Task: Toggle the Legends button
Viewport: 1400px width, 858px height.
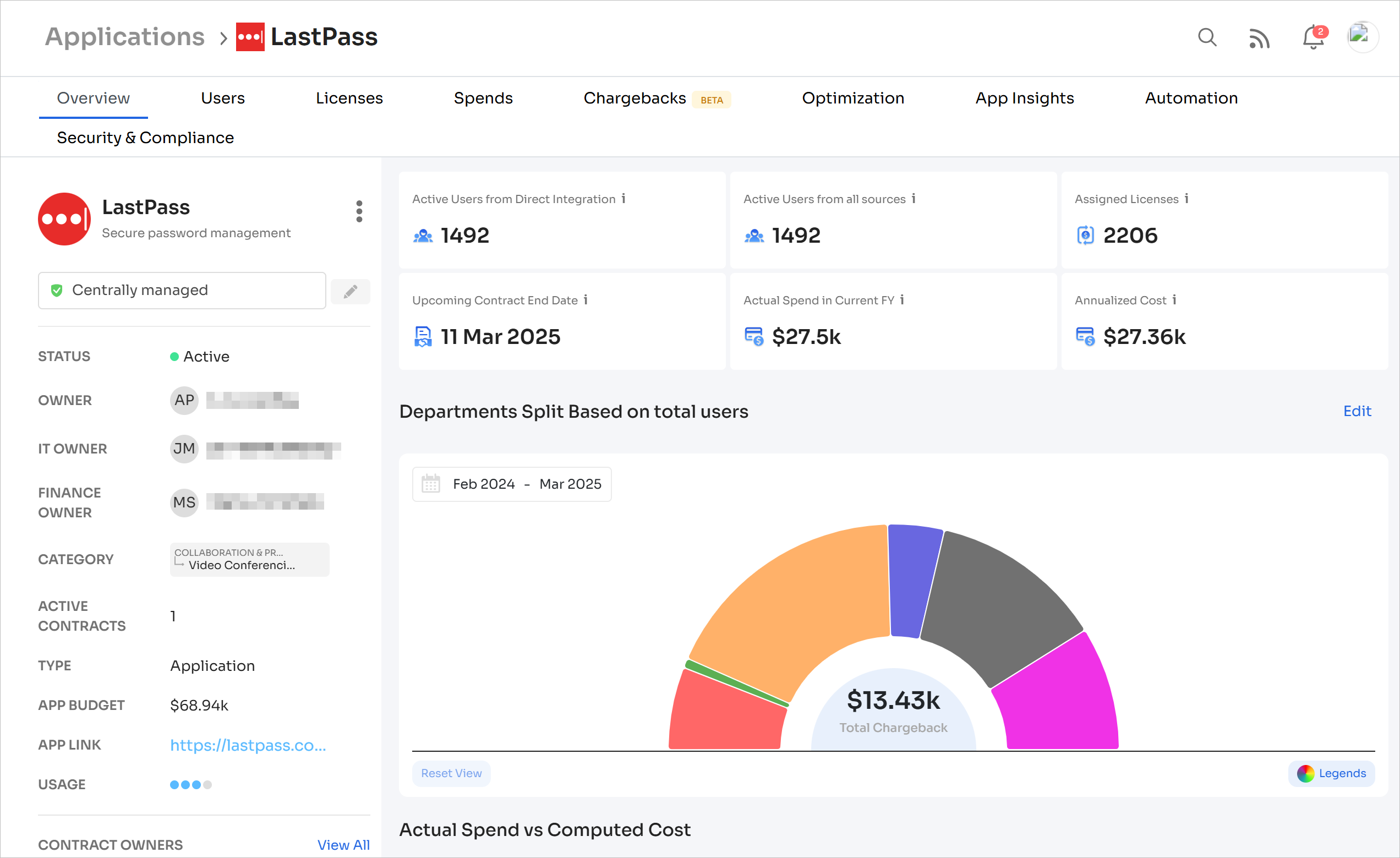Action: point(1331,773)
